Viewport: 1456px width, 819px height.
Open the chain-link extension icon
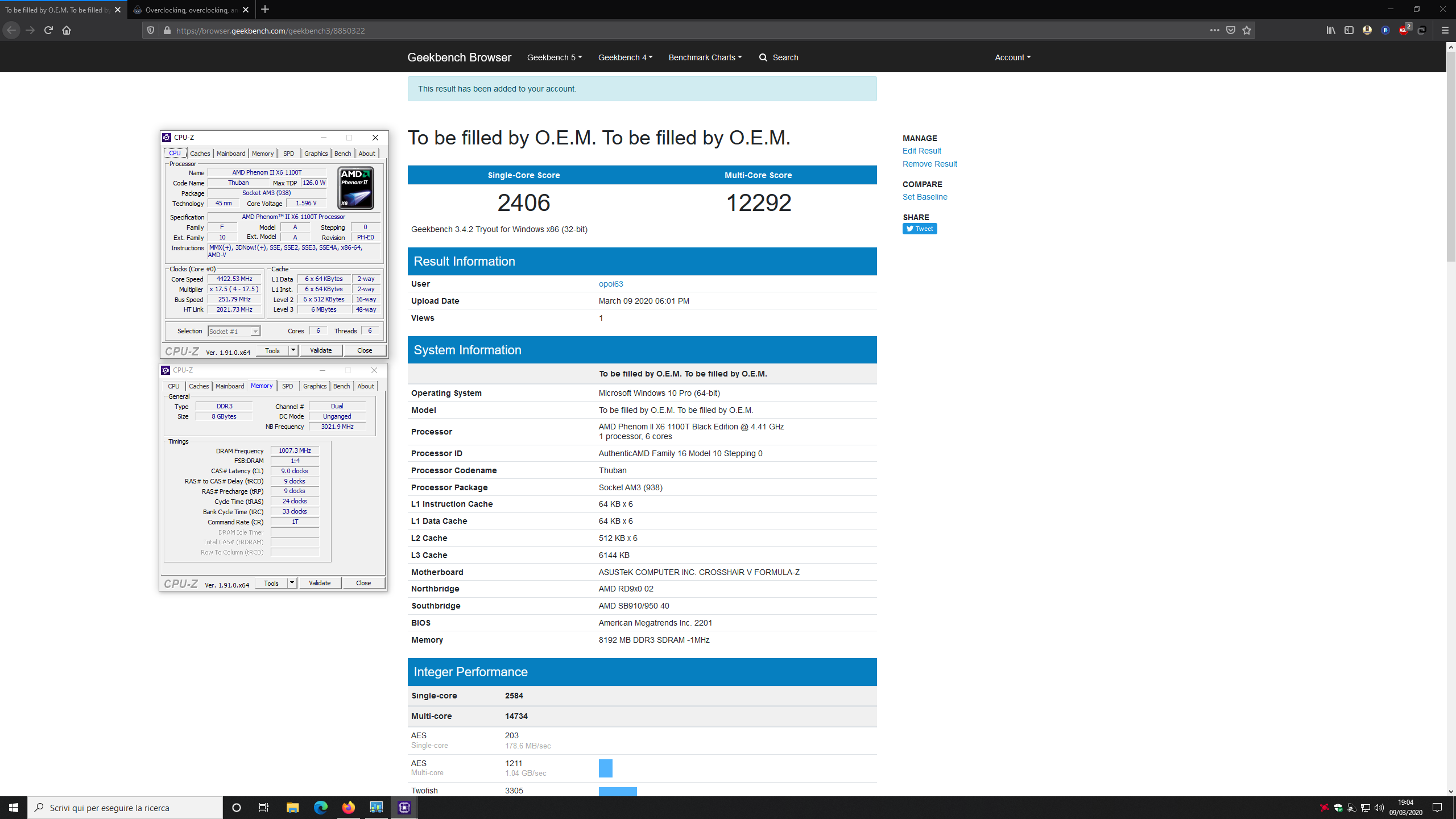tap(1422, 30)
